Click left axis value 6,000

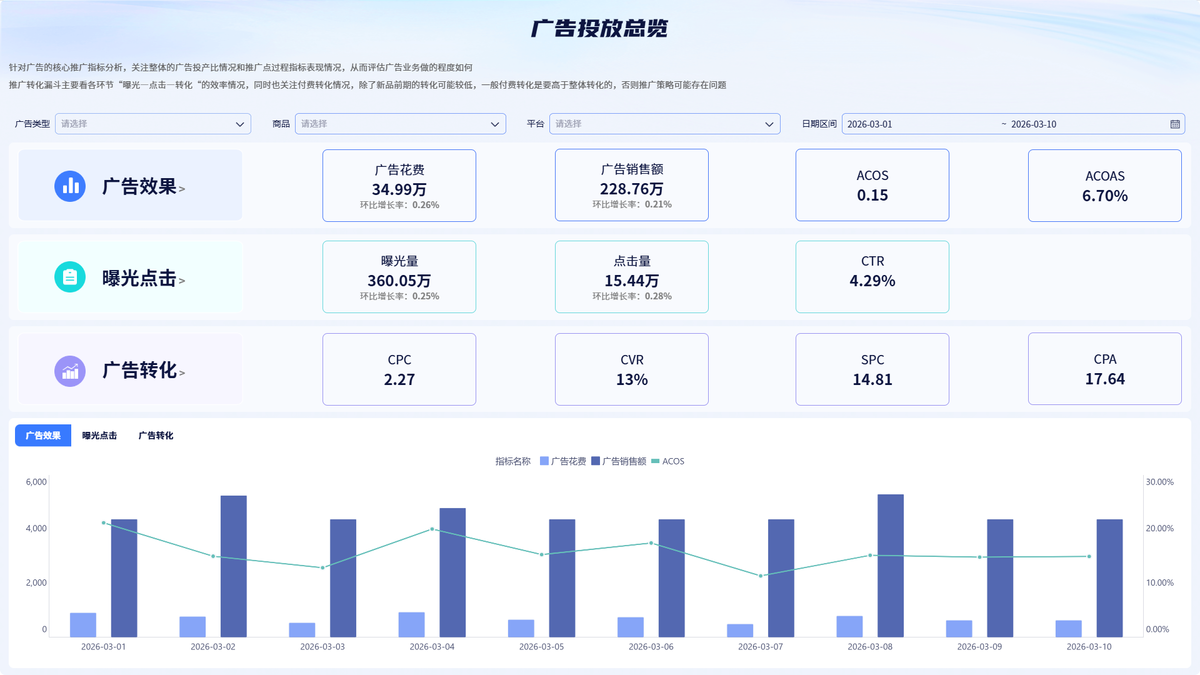36,482
